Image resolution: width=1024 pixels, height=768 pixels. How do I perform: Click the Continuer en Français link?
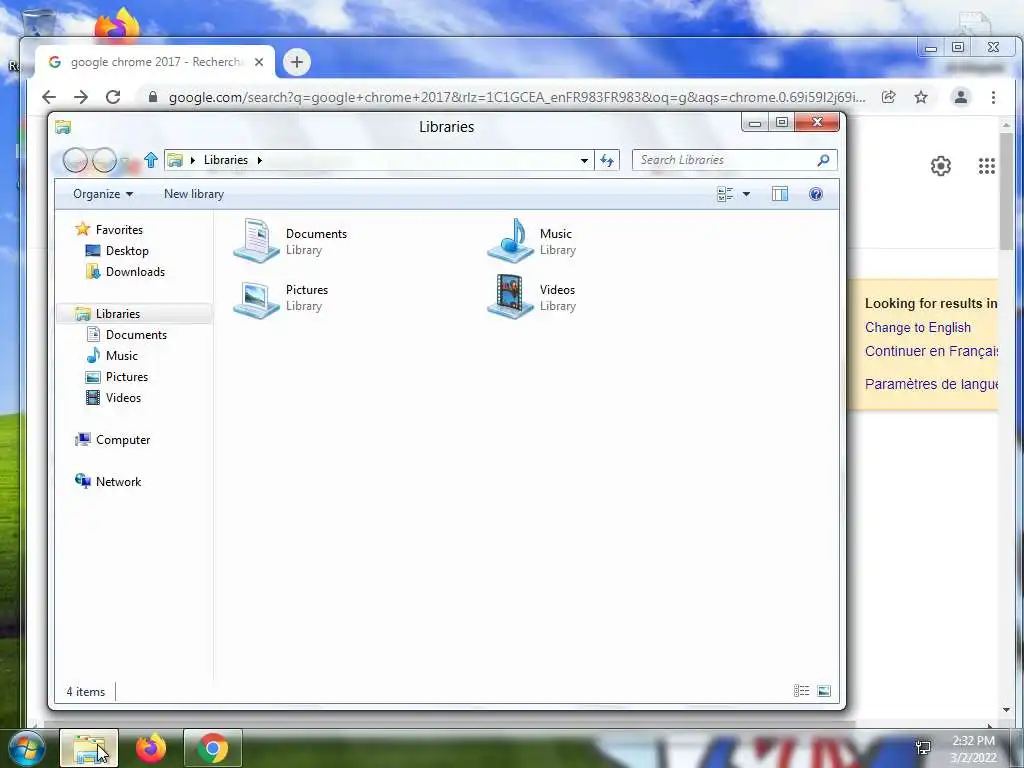pos(931,351)
